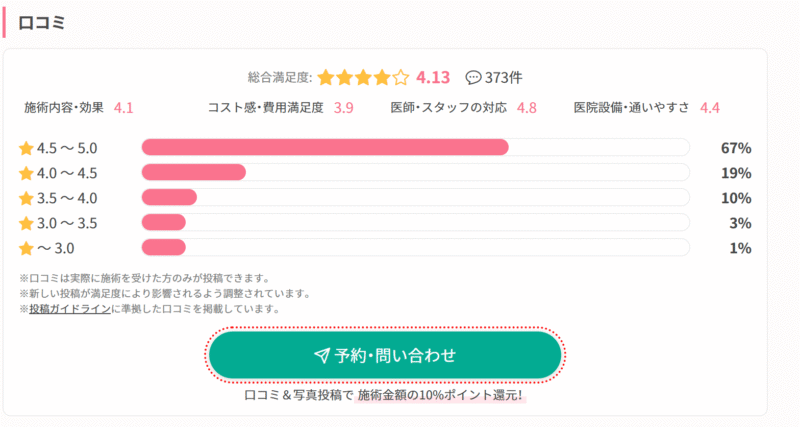Click the star icon beside 4.0～4.5
The width and height of the screenshot is (800, 427).
[x=26, y=173]
